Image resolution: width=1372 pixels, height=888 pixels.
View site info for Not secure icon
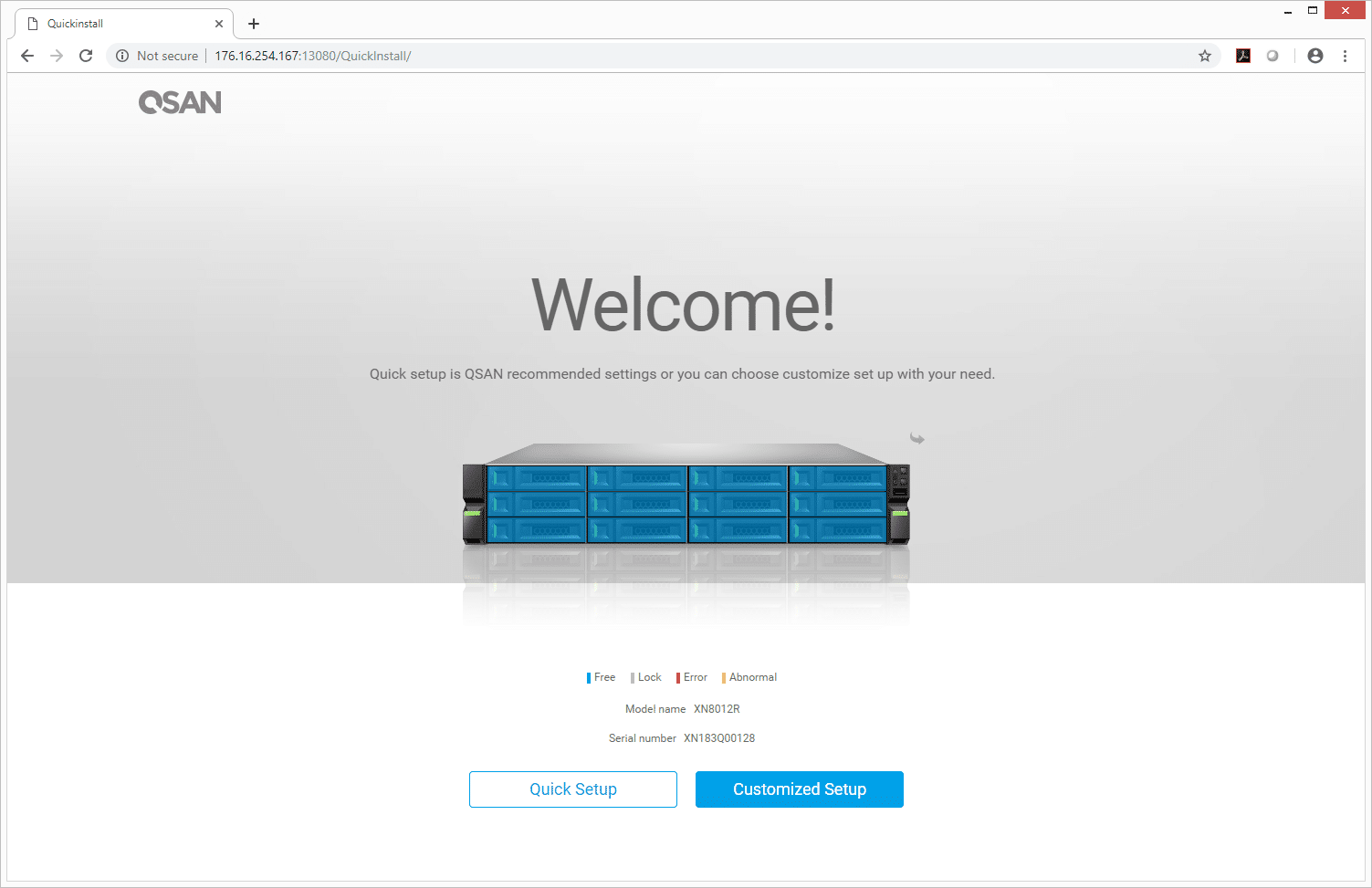tap(122, 56)
